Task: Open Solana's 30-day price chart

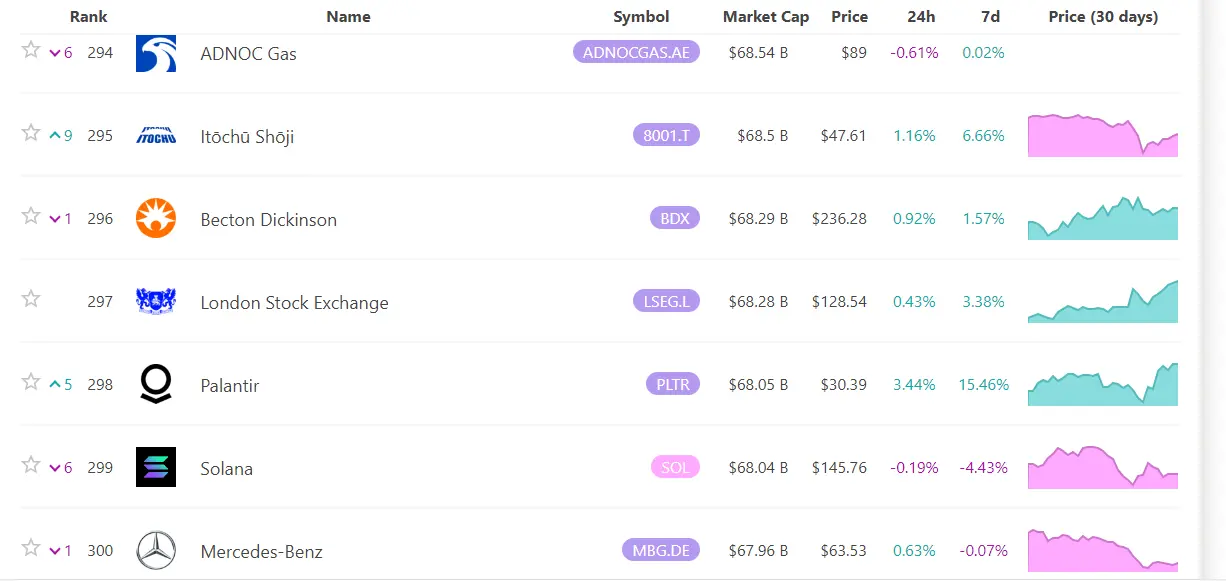Action: click(1101, 466)
